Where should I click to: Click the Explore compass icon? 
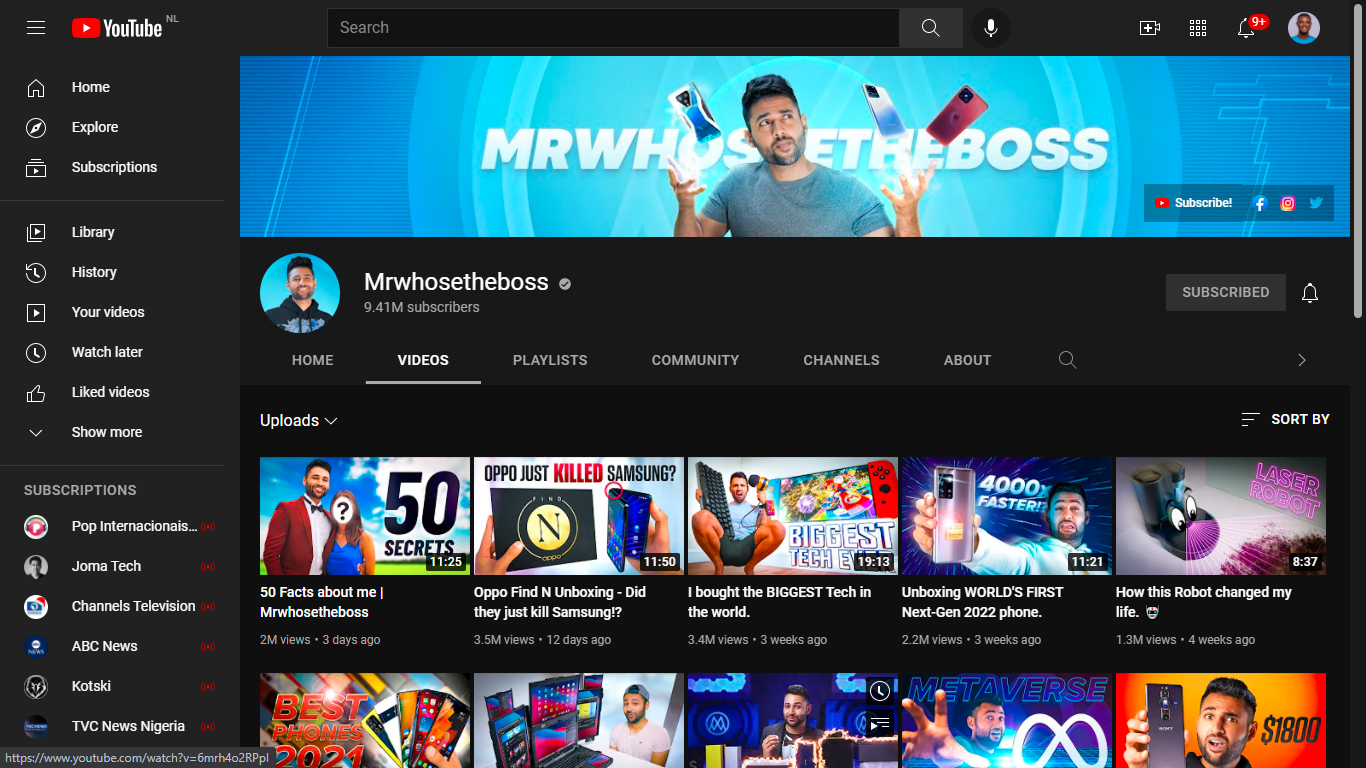pyautogui.click(x=36, y=128)
